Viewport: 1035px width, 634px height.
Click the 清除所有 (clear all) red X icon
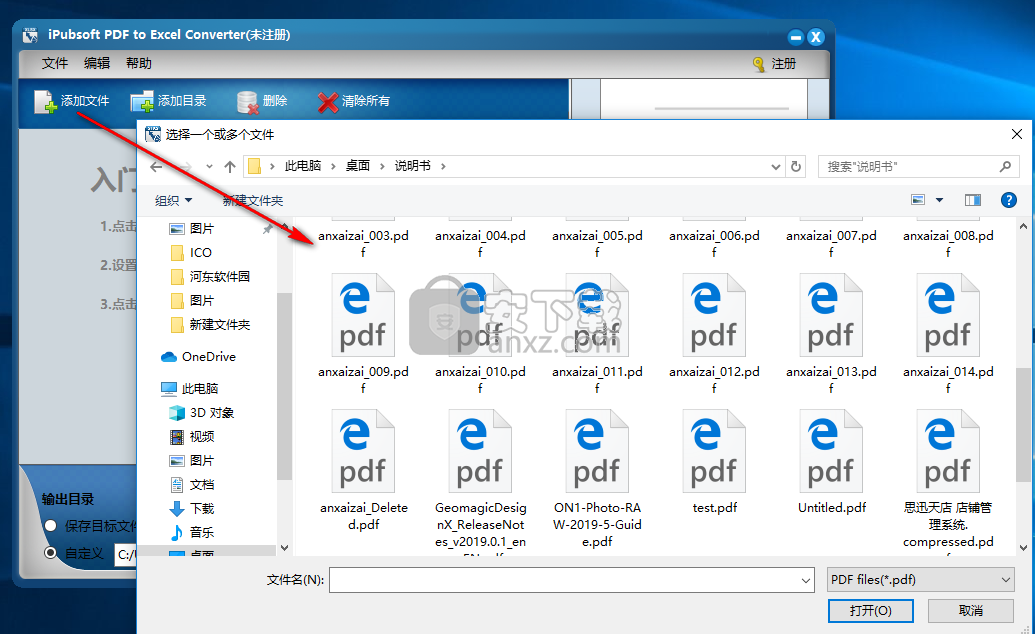(x=327, y=102)
